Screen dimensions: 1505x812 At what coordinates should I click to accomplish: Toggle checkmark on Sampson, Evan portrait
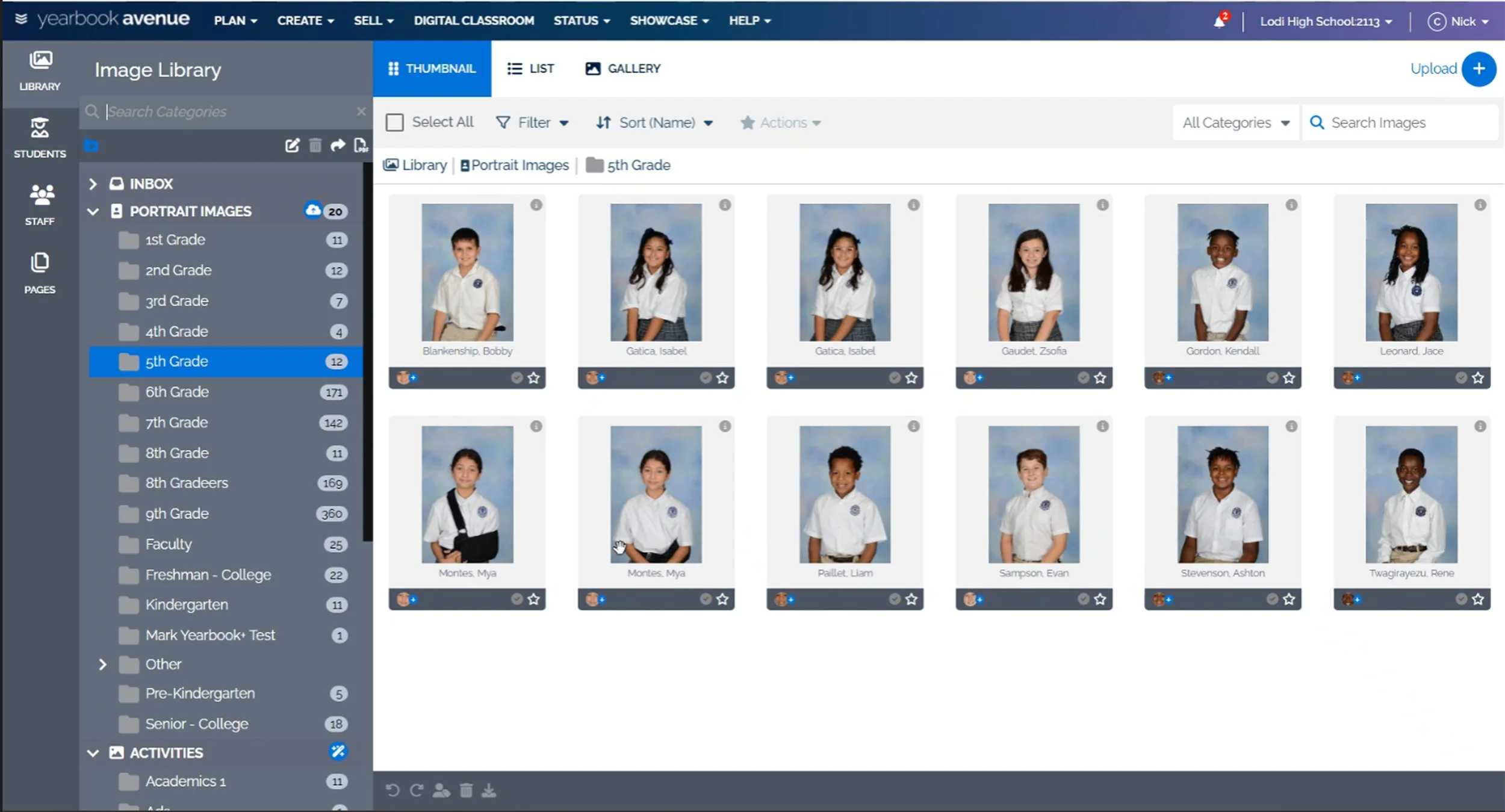(x=1083, y=600)
